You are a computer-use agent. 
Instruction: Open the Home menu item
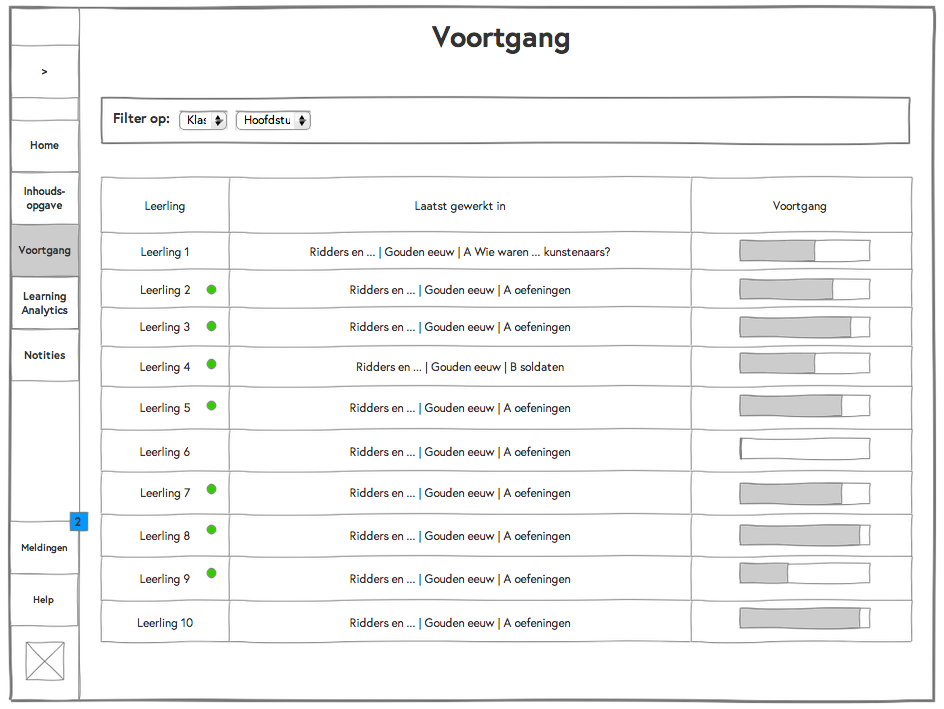click(x=45, y=145)
